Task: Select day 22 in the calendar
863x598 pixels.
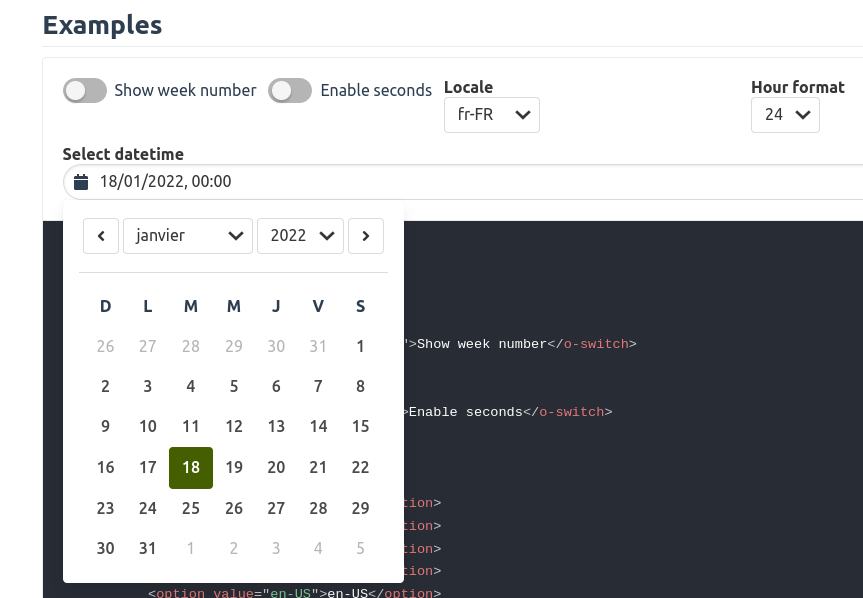Action: coord(360,467)
